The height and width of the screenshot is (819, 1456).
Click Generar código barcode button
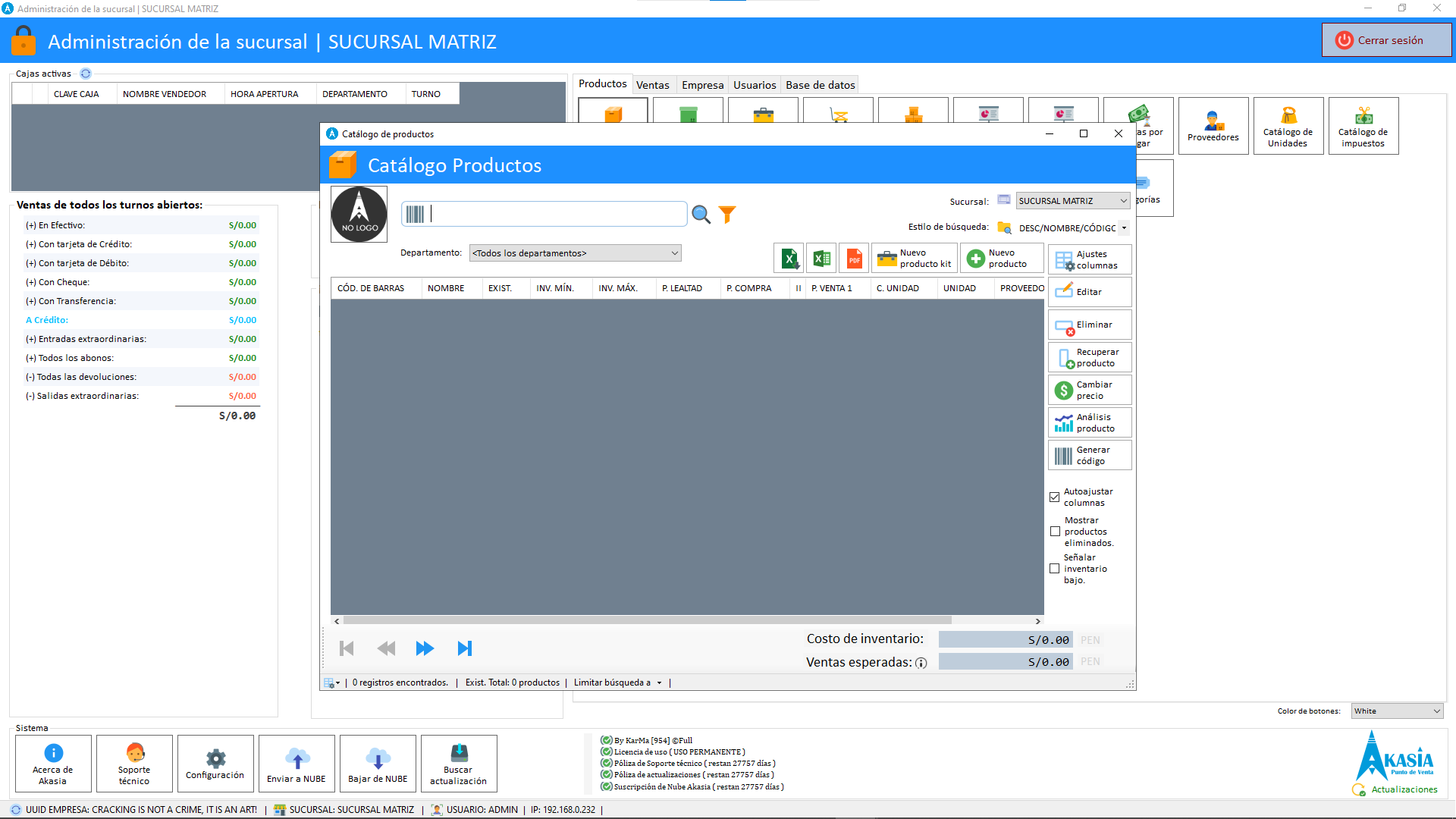tap(1090, 455)
